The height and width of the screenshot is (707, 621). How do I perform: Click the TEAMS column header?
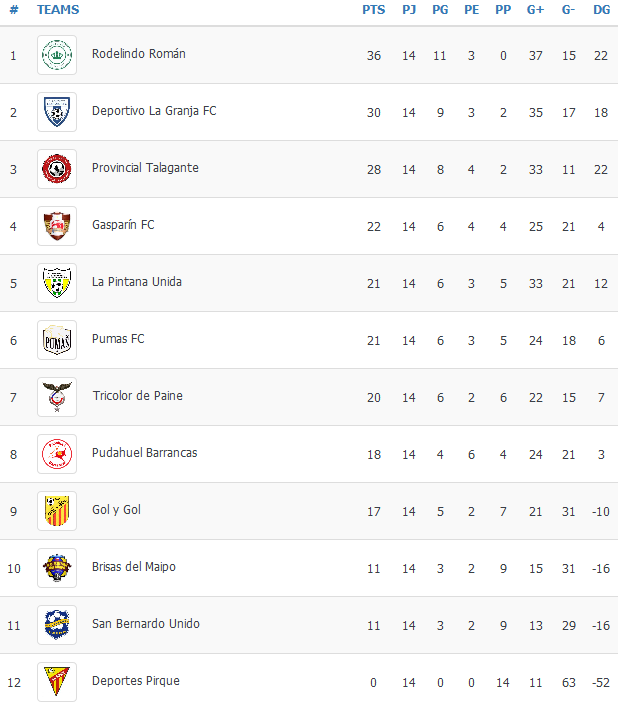pos(58,9)
